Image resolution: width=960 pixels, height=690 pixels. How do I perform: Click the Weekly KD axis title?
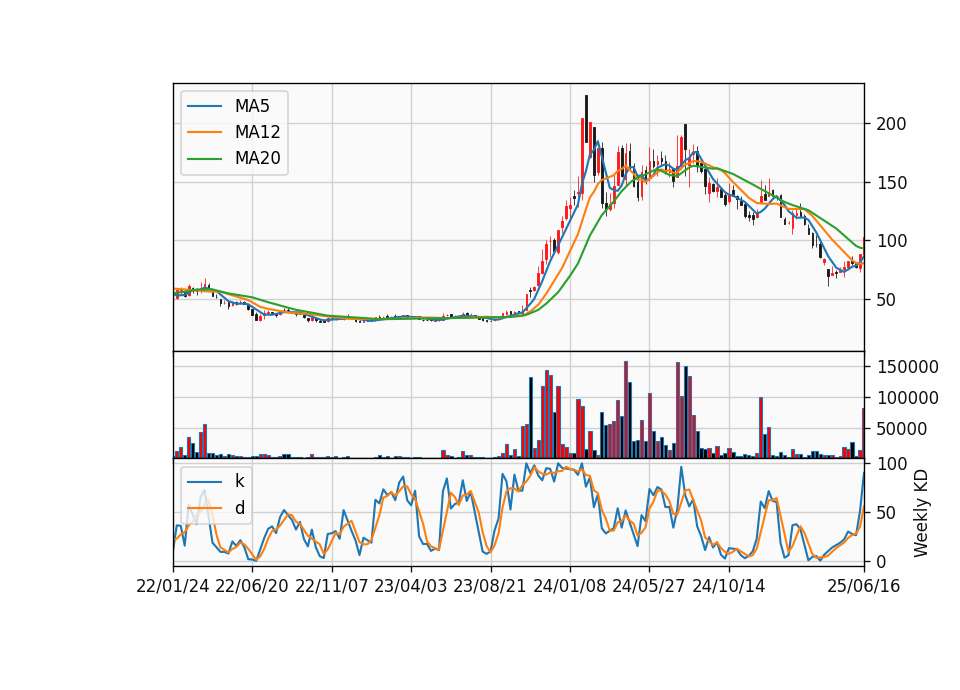coord(921,513)
